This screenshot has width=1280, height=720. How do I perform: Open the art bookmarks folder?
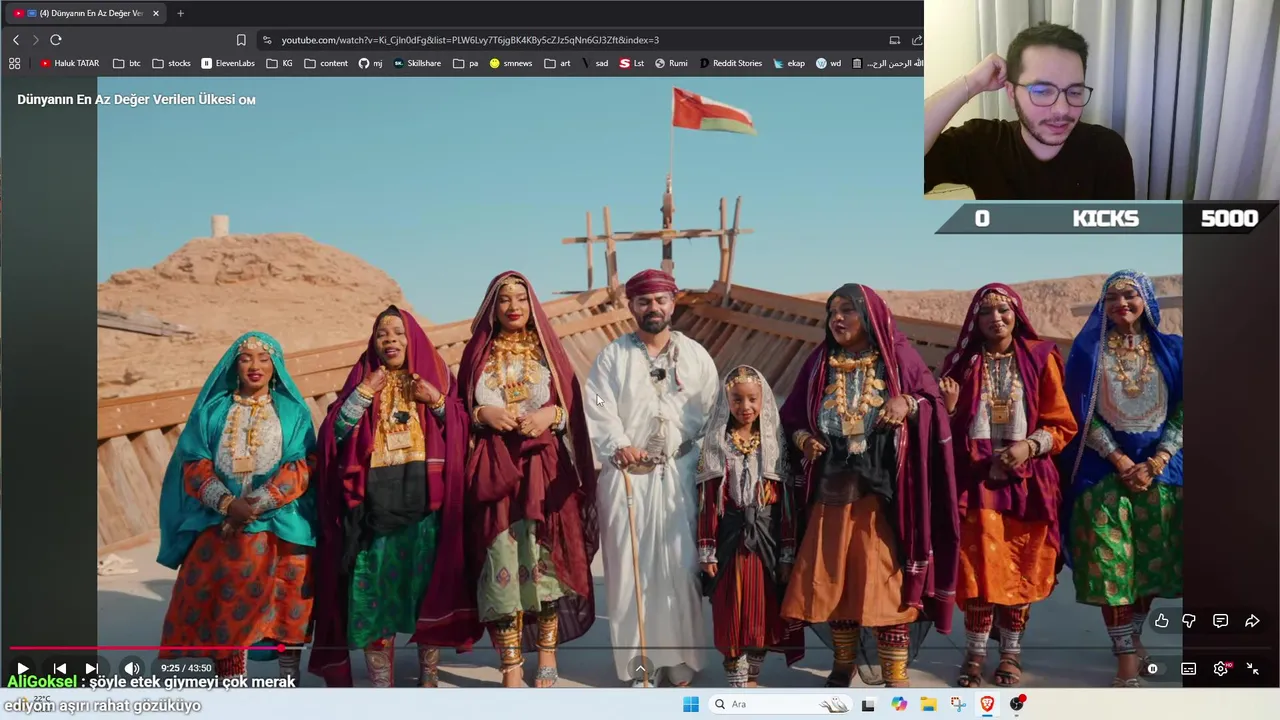pyautogui.click(x=558, y=63)
